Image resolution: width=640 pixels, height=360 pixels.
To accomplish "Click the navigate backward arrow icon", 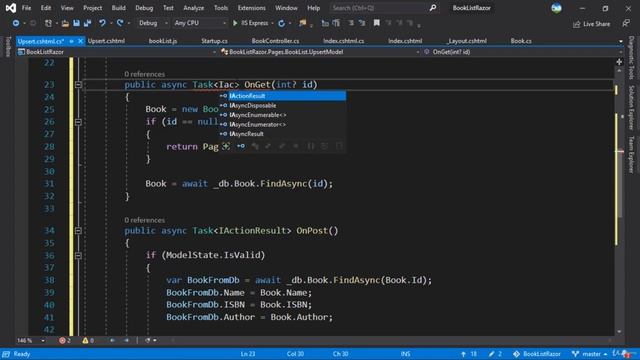I will (x=16, y=23).
